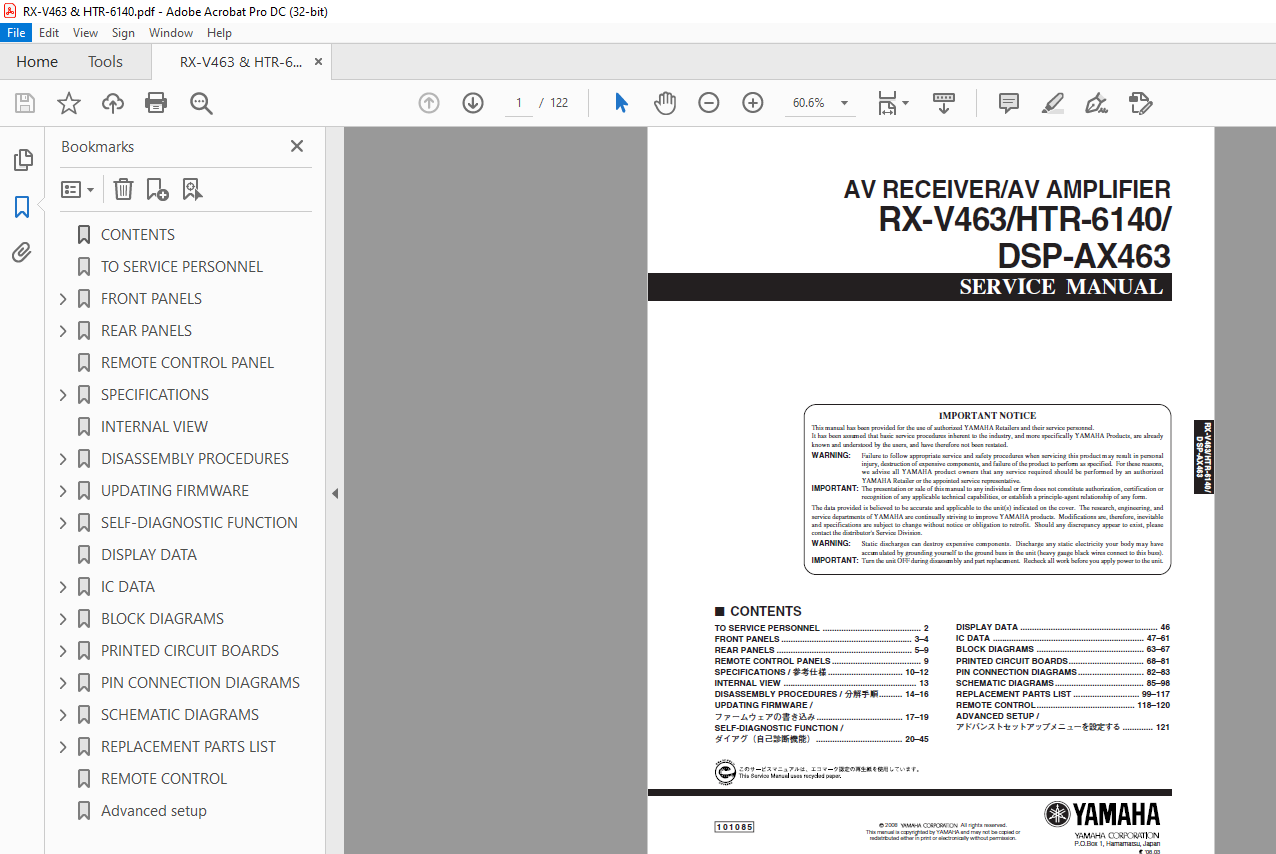
Task: Jump to DISPLAY DATA bookmark
Action: click(149, 555)
